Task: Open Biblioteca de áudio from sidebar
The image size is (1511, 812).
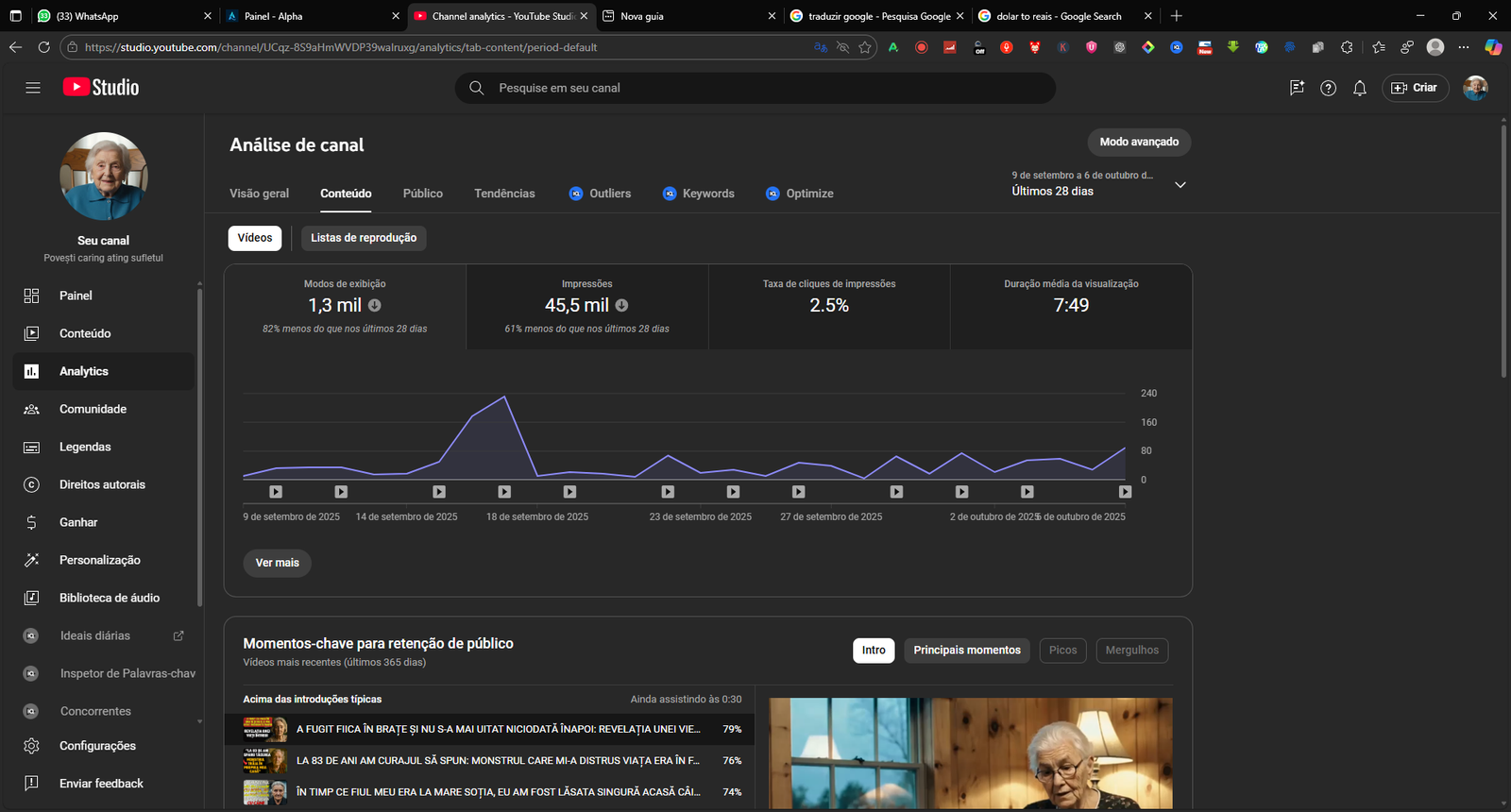Action: click(109, 598)
